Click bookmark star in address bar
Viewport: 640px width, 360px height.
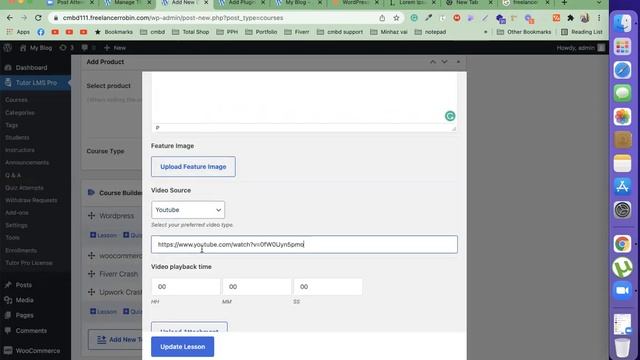tap(396, 18)
